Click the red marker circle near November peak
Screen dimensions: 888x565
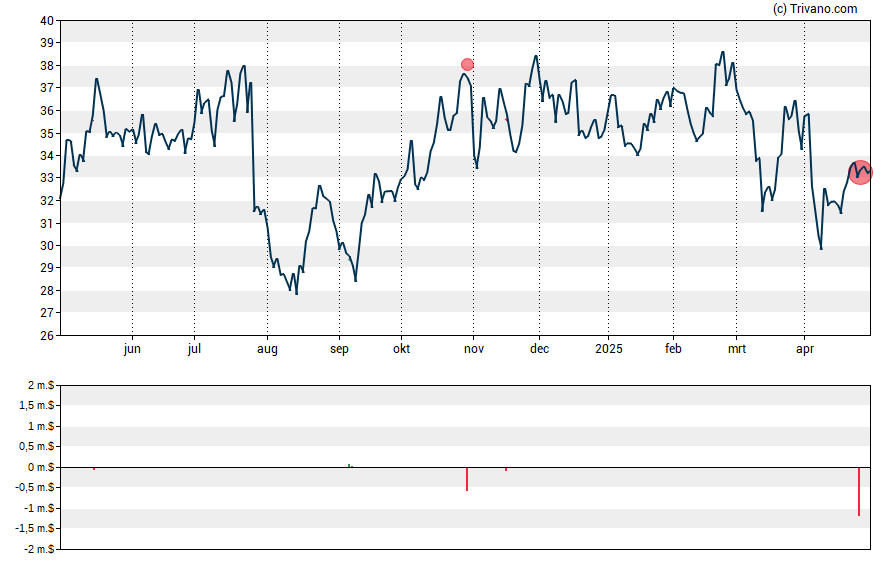(x=467, y=65)
